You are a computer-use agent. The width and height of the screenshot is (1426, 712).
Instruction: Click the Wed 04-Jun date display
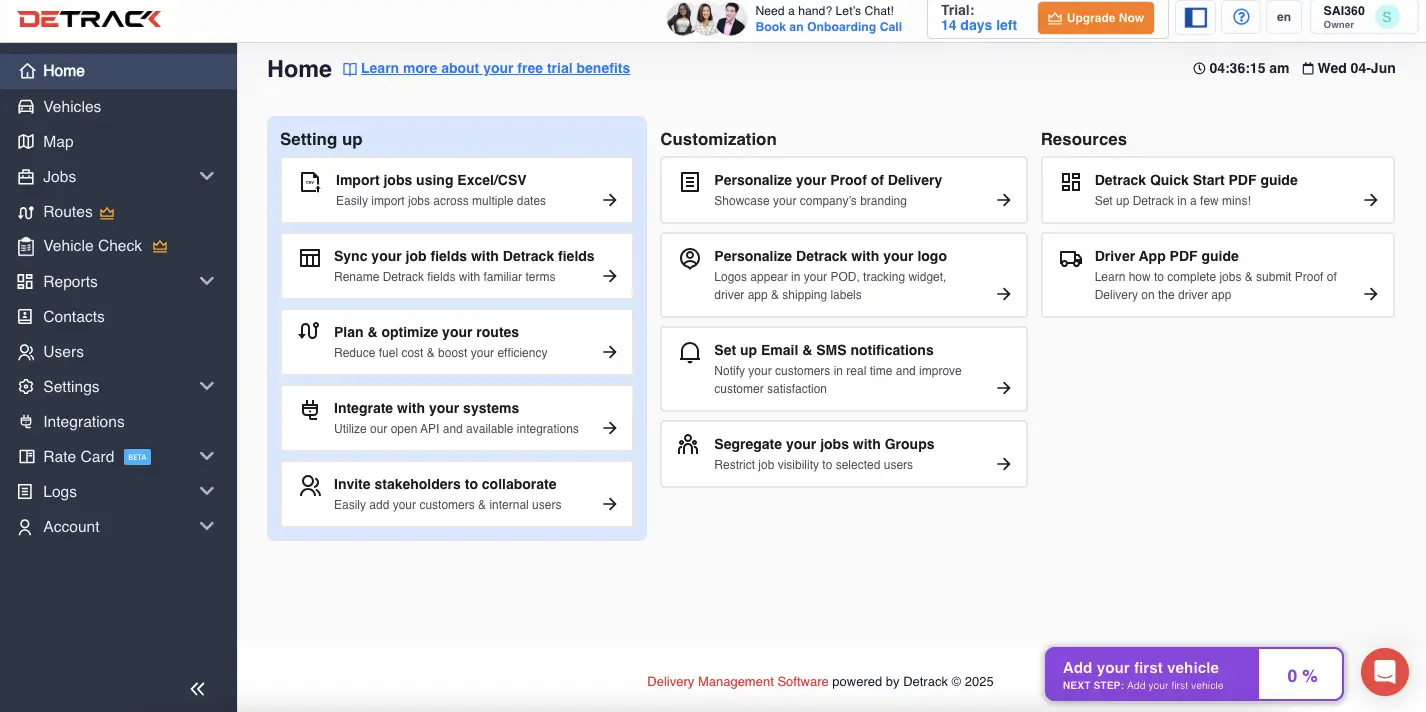coord(1349,68)
